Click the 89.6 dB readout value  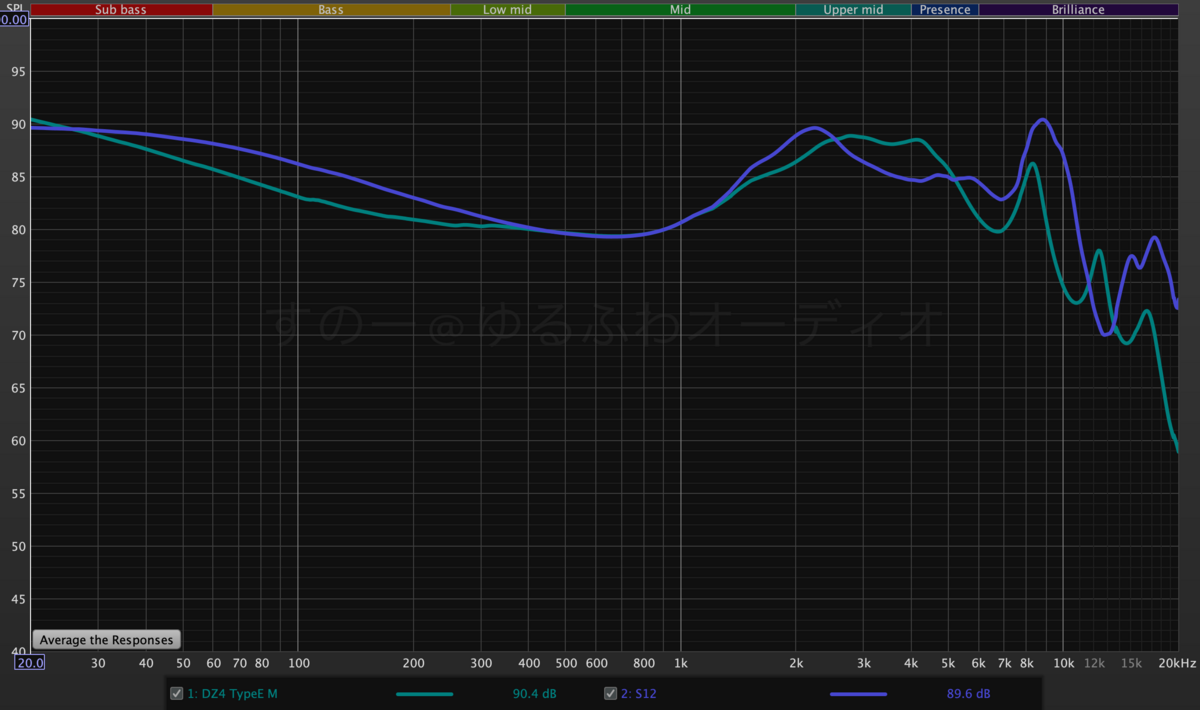pyautogui.click(x=968, y=693)
